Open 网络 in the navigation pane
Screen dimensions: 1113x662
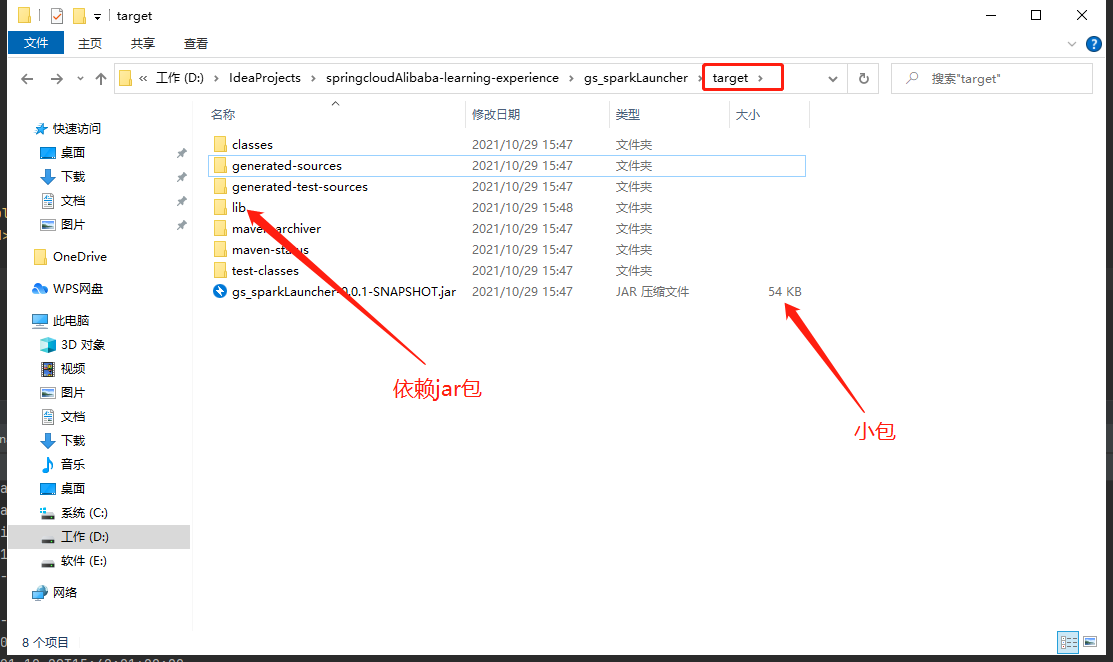[65, 593]
